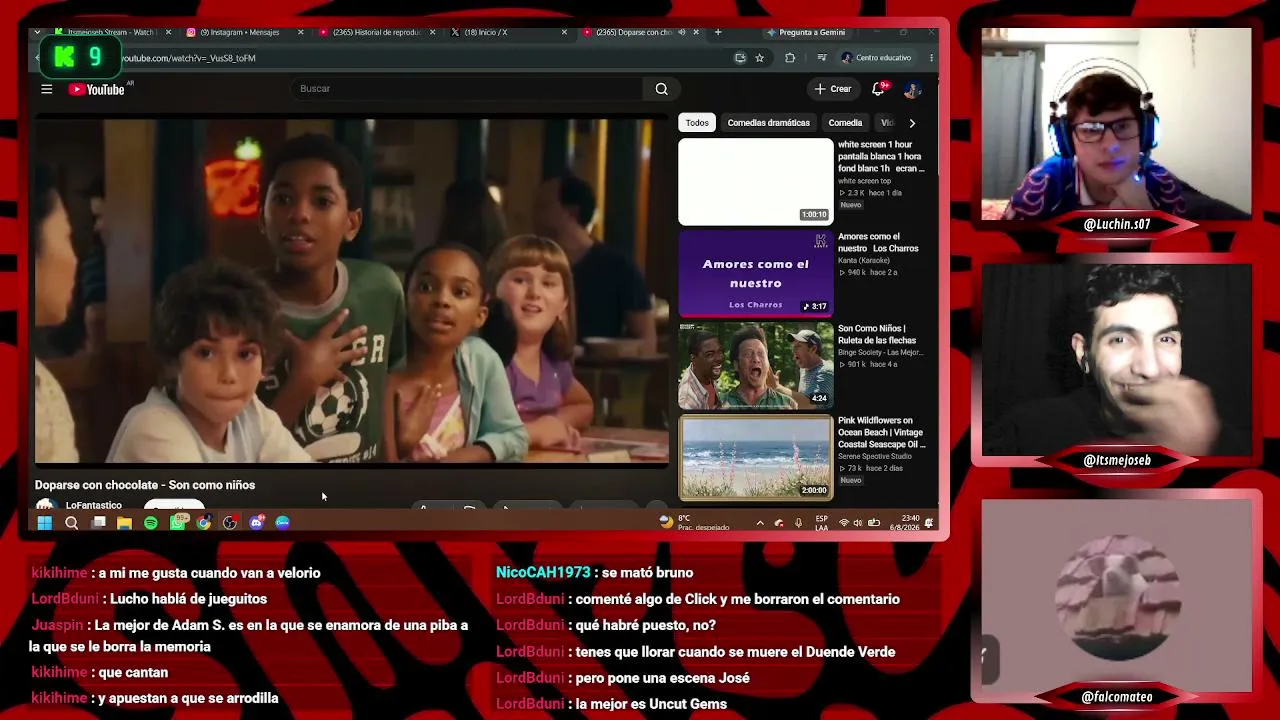Click the Amores como el nuestro channel 'Kanta (Karaoke)'
This screenshot has width=1280, height=720.
pos(863,261)
